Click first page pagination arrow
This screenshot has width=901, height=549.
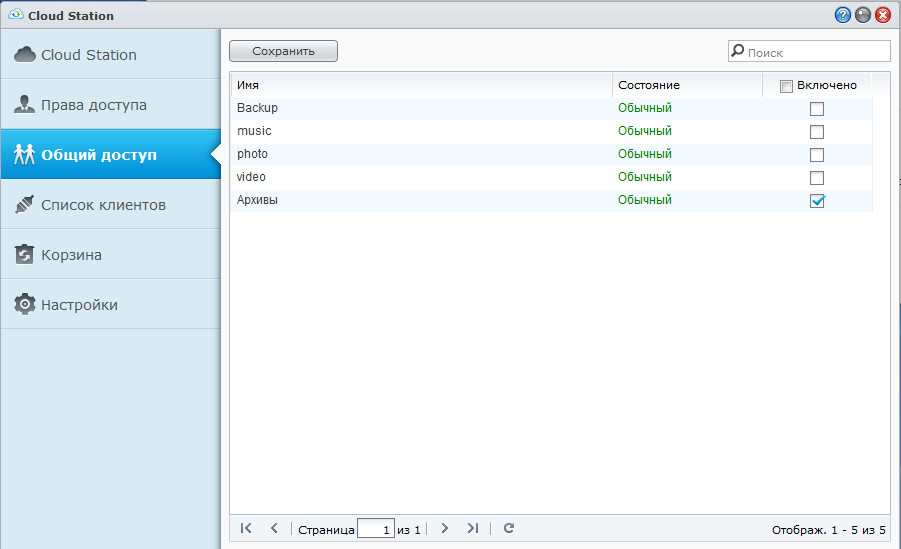pos(246,528)
